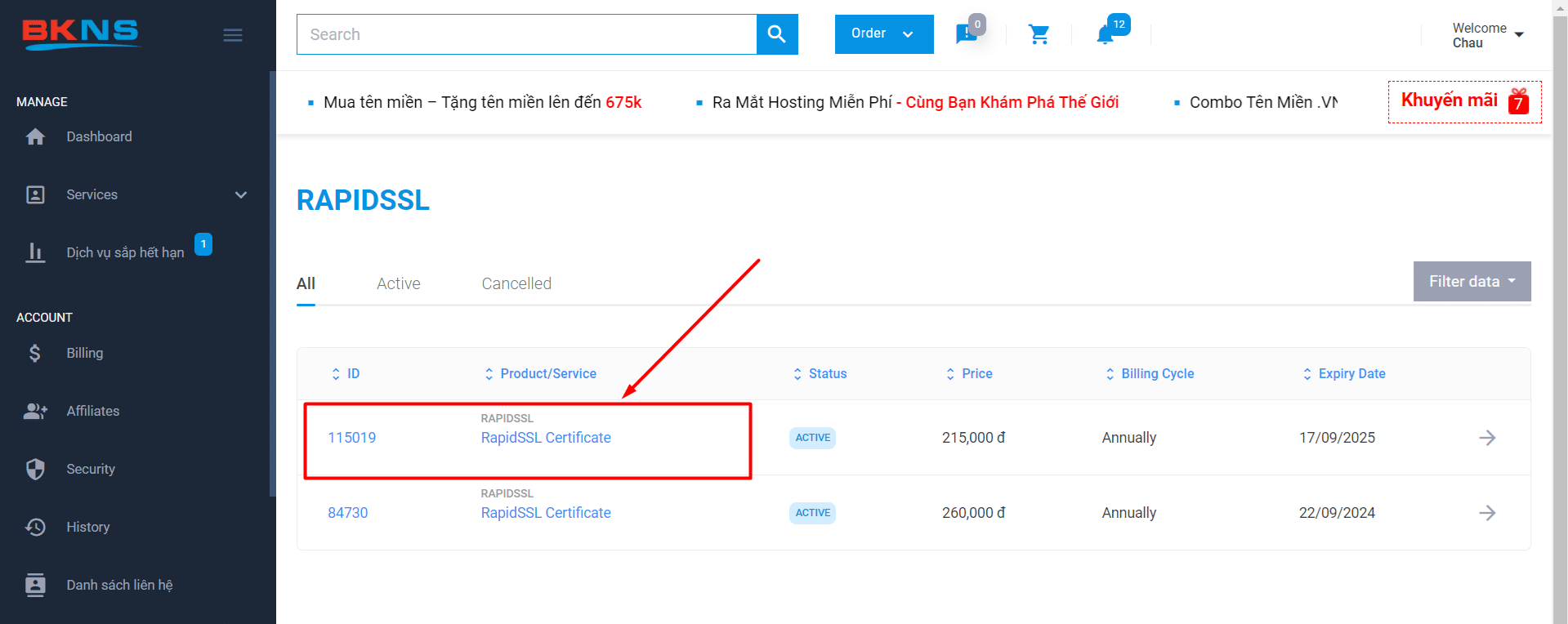
Task: Click Annually in row 84730
Action: pos(1129,513)
